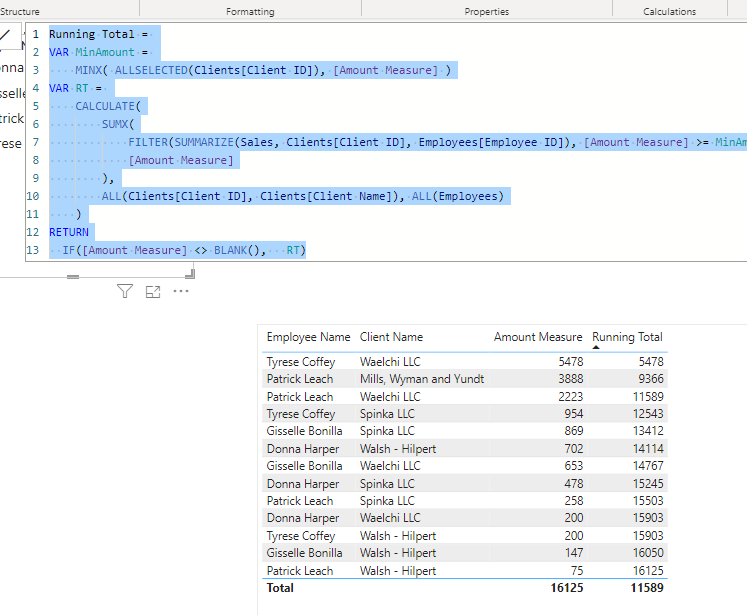The image size is (747, 615).
Task: Select Running Total value 14767
Action: tap(648, 466)
